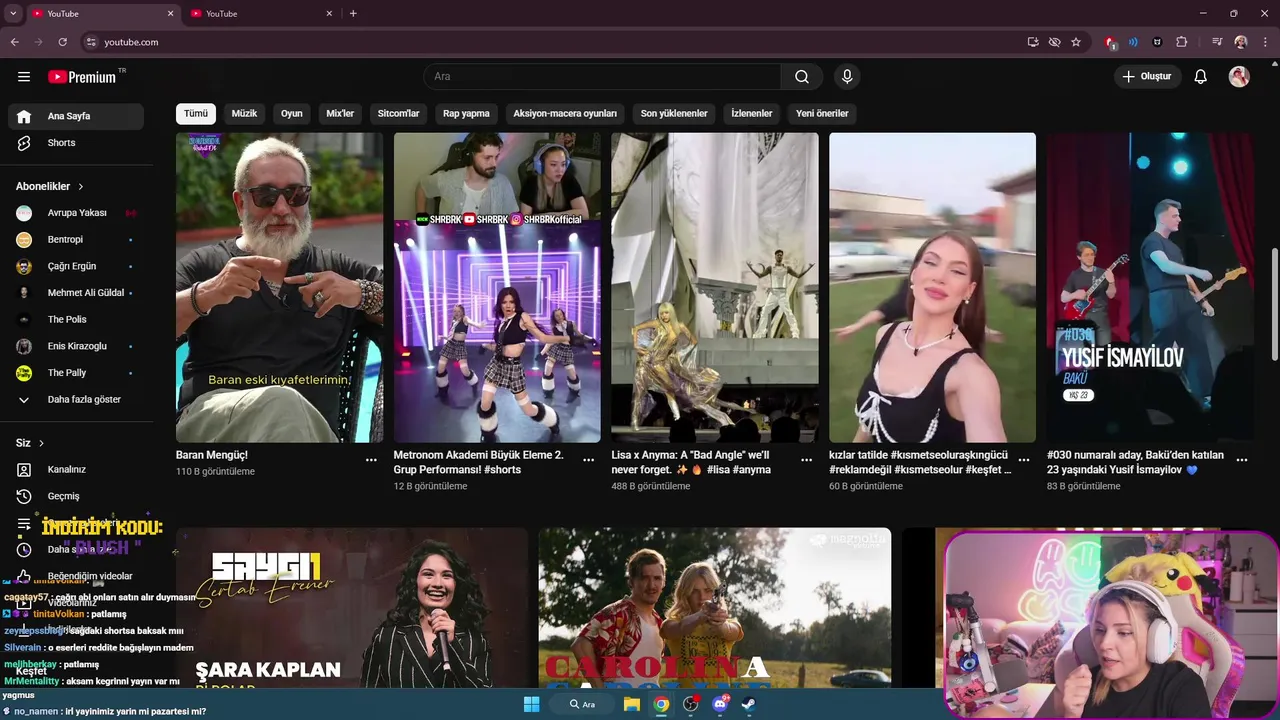
Task: Go to Ana Sayfa in sidebar
Action: (76, 116)
